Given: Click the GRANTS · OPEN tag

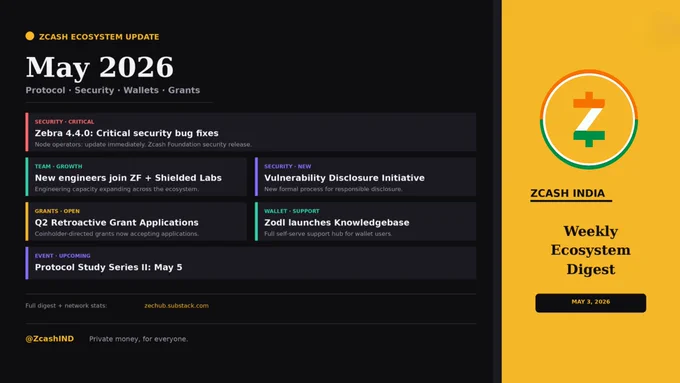Looking at the screenshot, I should point(57,211).
